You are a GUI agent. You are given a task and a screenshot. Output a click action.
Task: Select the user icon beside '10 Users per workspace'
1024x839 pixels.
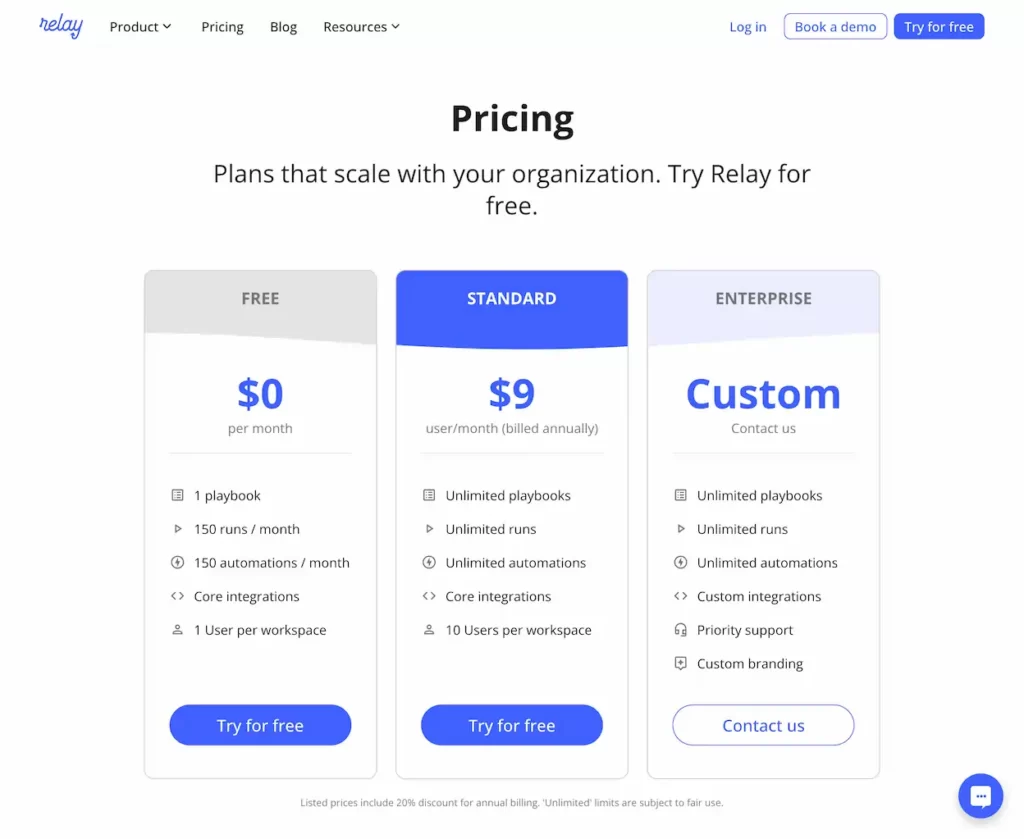(x=428, y=630)
